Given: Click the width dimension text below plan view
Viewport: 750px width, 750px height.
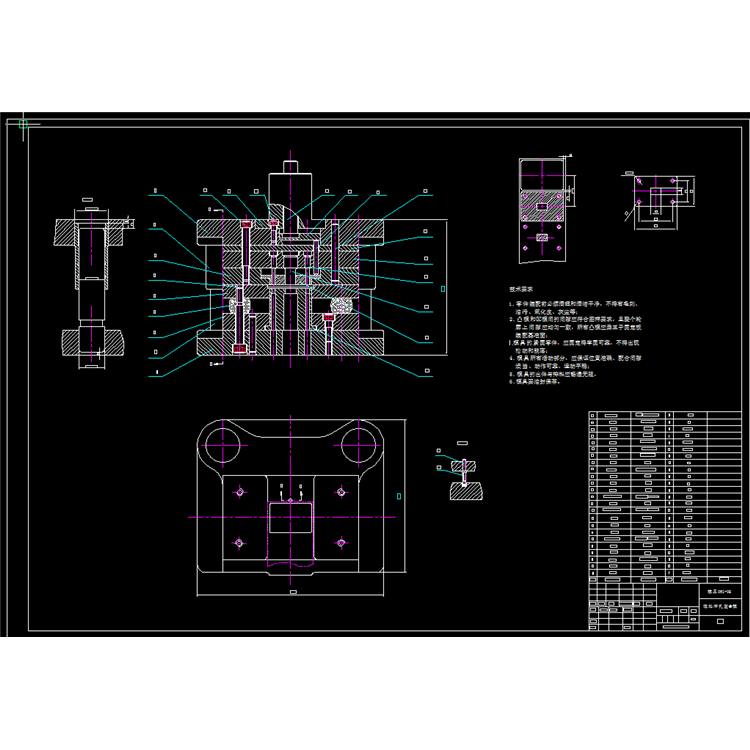Looking at the screenshot, I should click(x=293, y=592).
